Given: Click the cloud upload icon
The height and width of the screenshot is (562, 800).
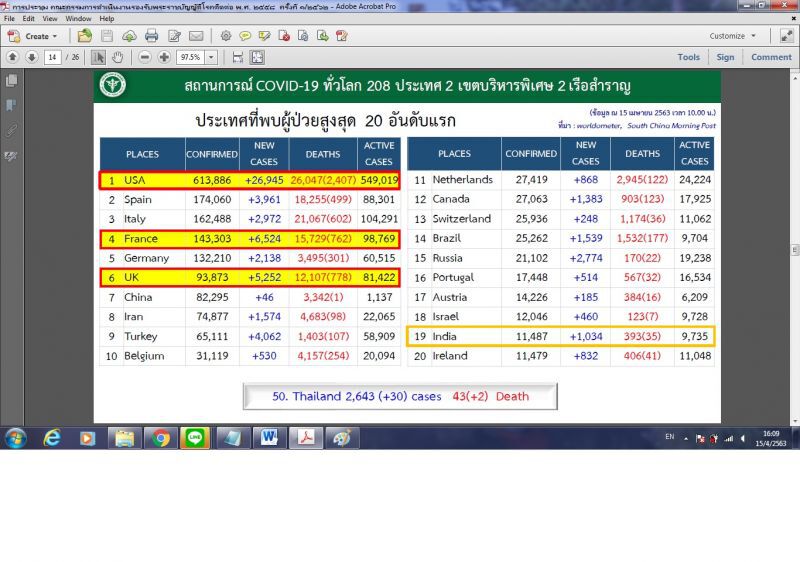Looking at the screenshot, I should pyautogui.click(x=129, y=36).
